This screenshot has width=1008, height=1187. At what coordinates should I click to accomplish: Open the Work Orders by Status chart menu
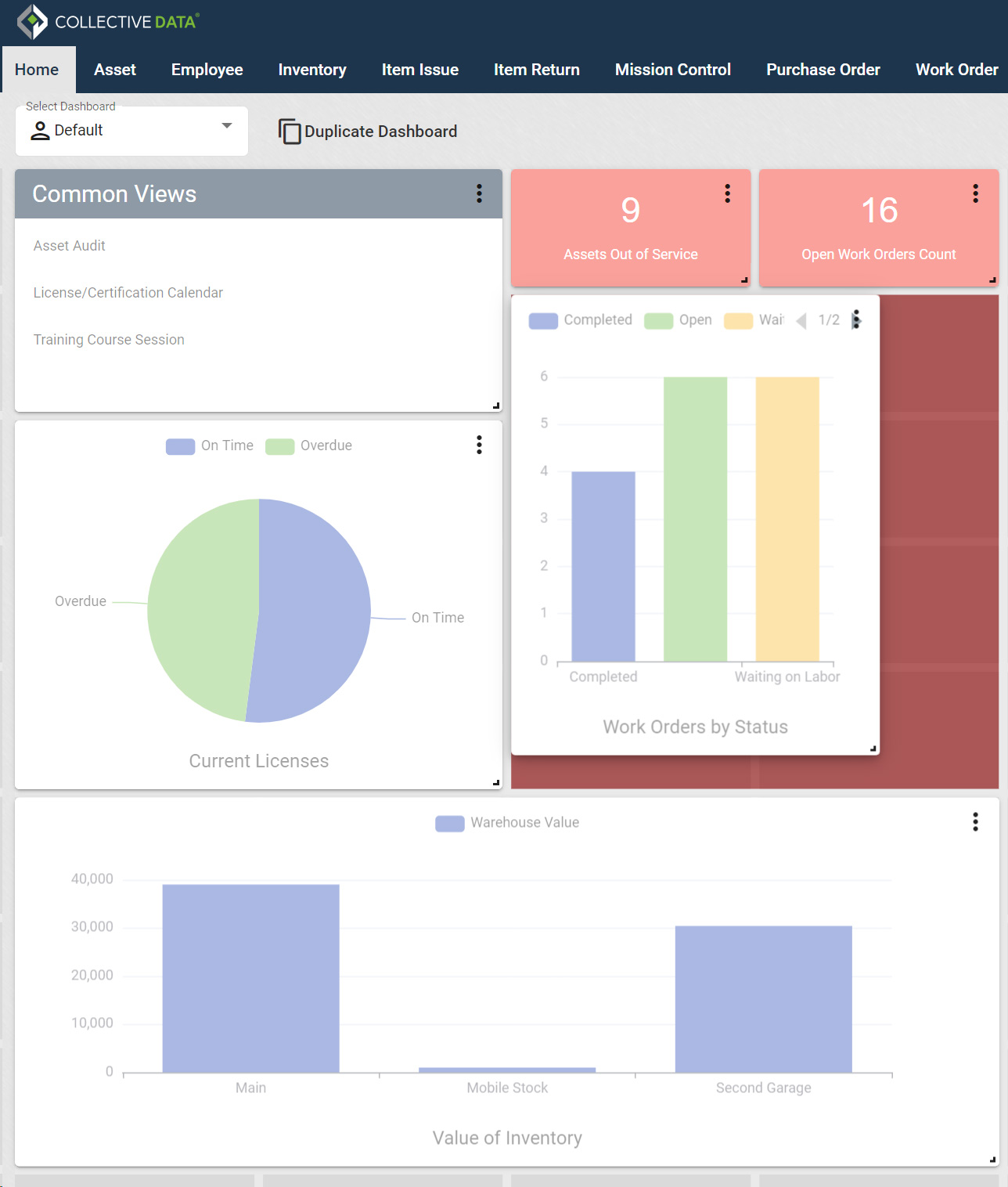(855, 320)
